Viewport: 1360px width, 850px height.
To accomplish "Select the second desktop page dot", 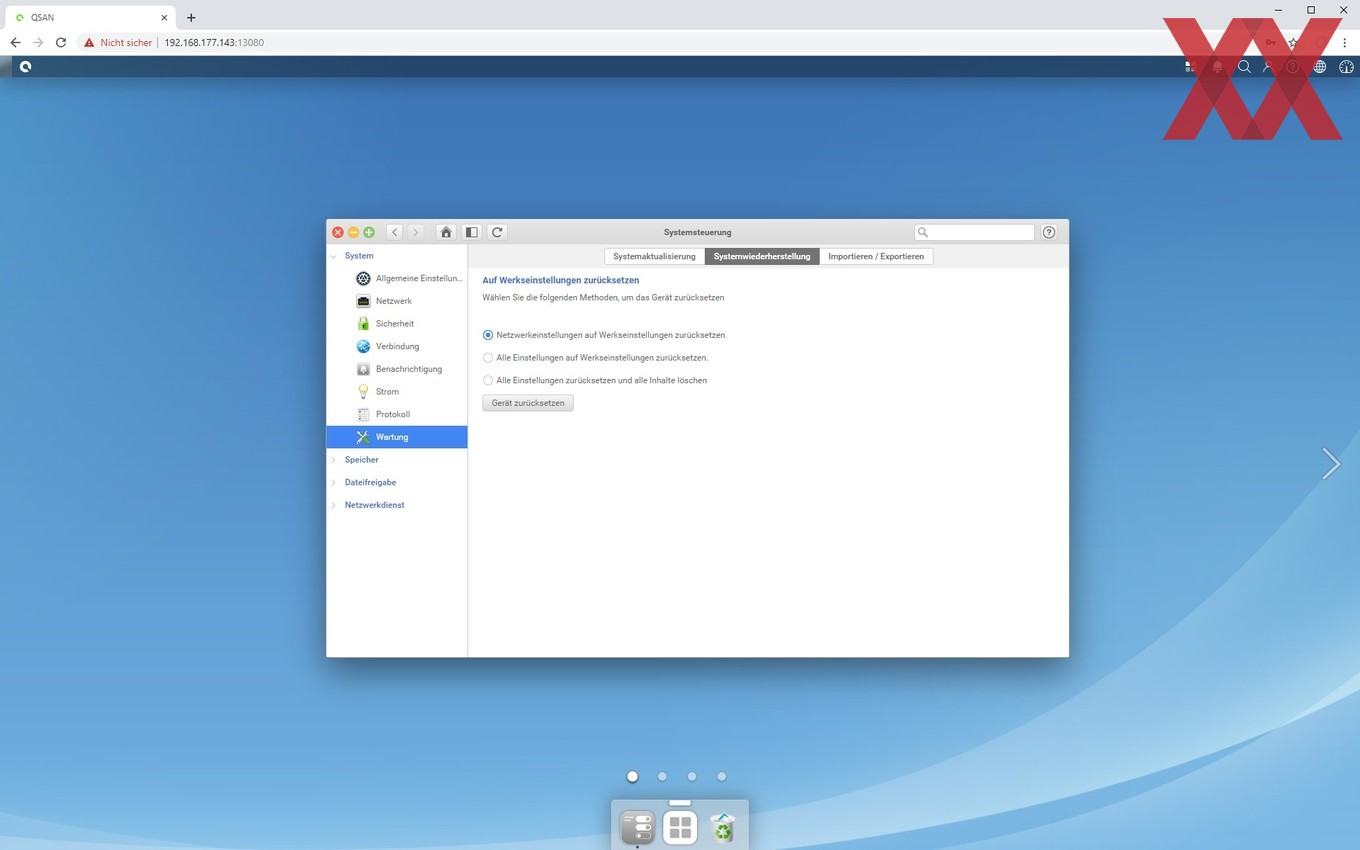I will point(662,776).
